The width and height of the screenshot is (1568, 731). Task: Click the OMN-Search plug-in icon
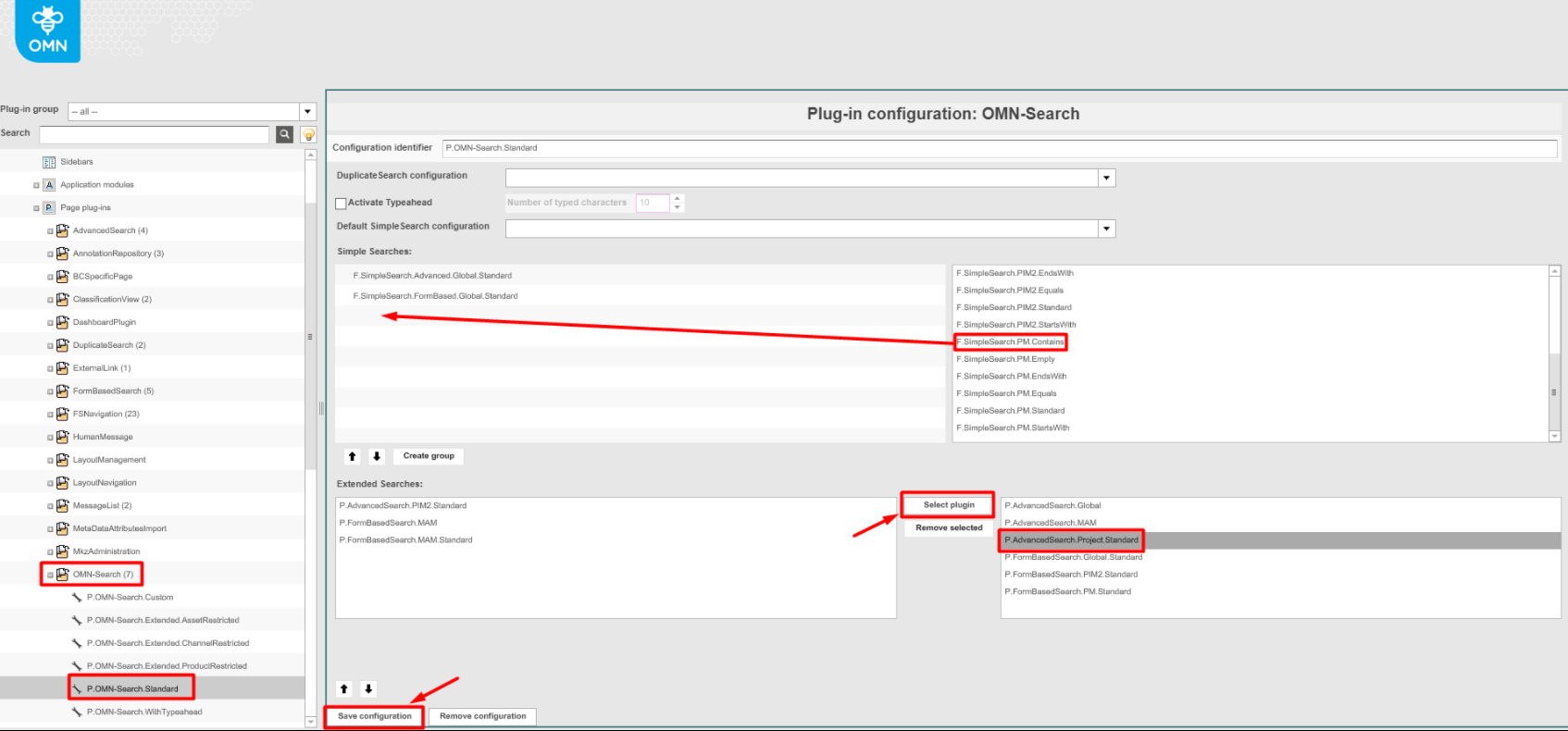(x=62, y=575)
